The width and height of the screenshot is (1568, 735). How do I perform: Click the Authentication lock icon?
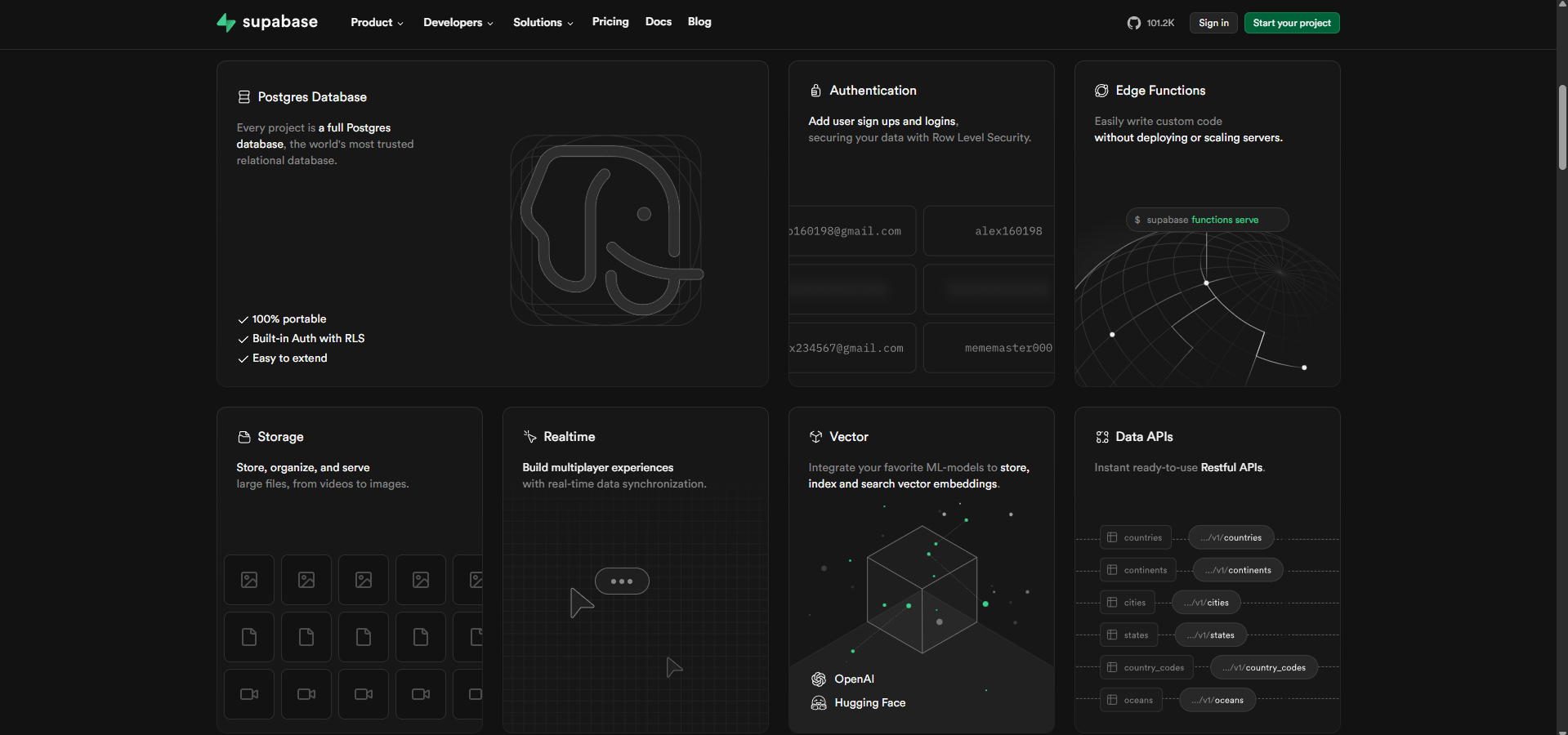coord(815,91)
